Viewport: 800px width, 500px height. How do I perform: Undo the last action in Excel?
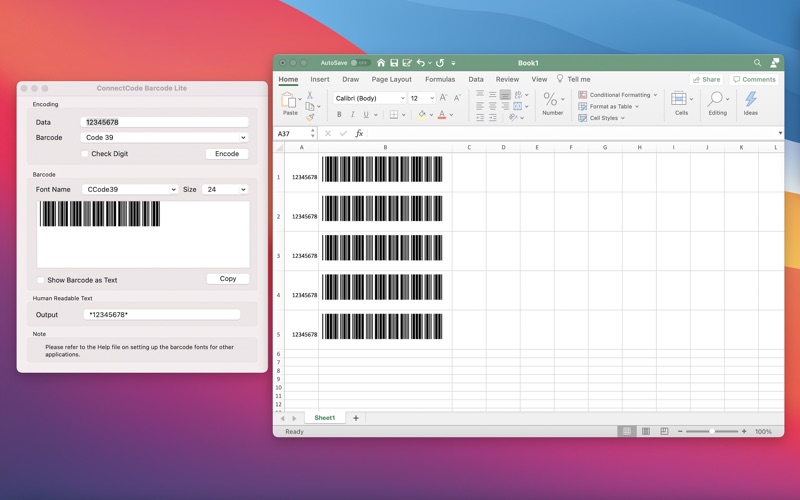(420, 63)
